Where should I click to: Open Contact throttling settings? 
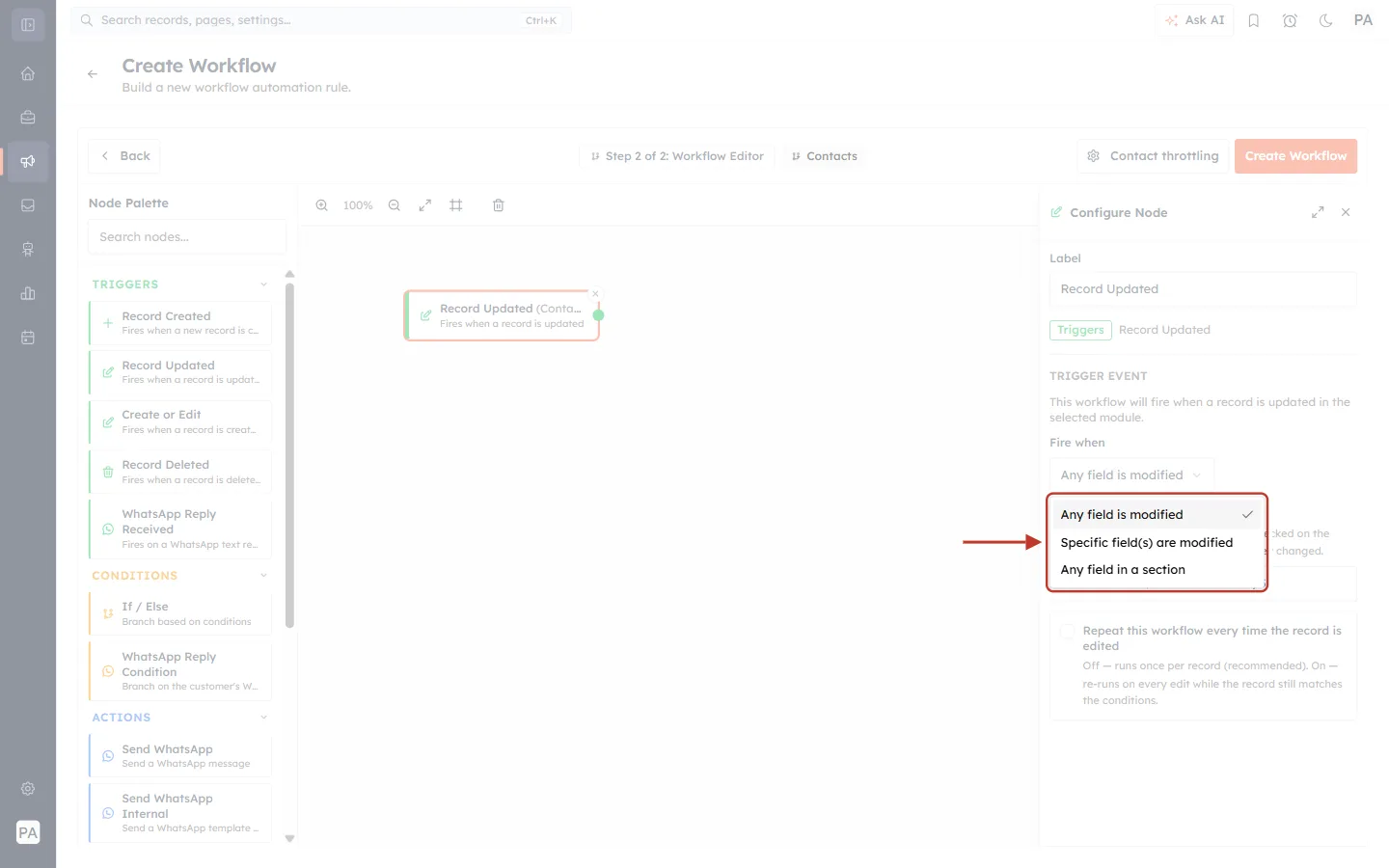click(x=1153, y=156)
